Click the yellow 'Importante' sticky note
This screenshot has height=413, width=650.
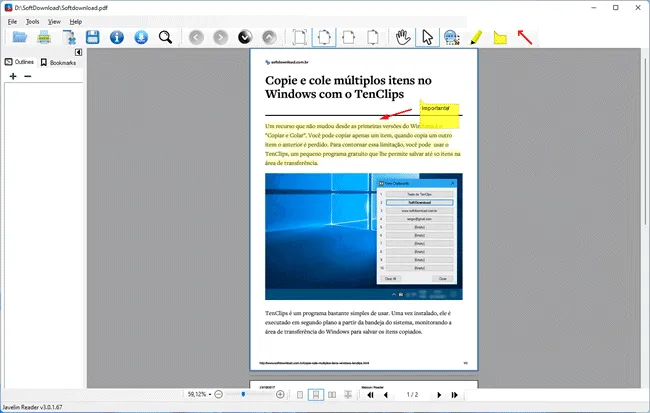coord(439,114)
